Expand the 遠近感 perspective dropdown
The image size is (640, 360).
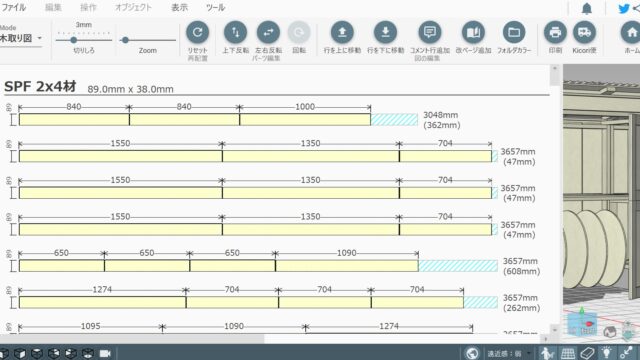529,353
